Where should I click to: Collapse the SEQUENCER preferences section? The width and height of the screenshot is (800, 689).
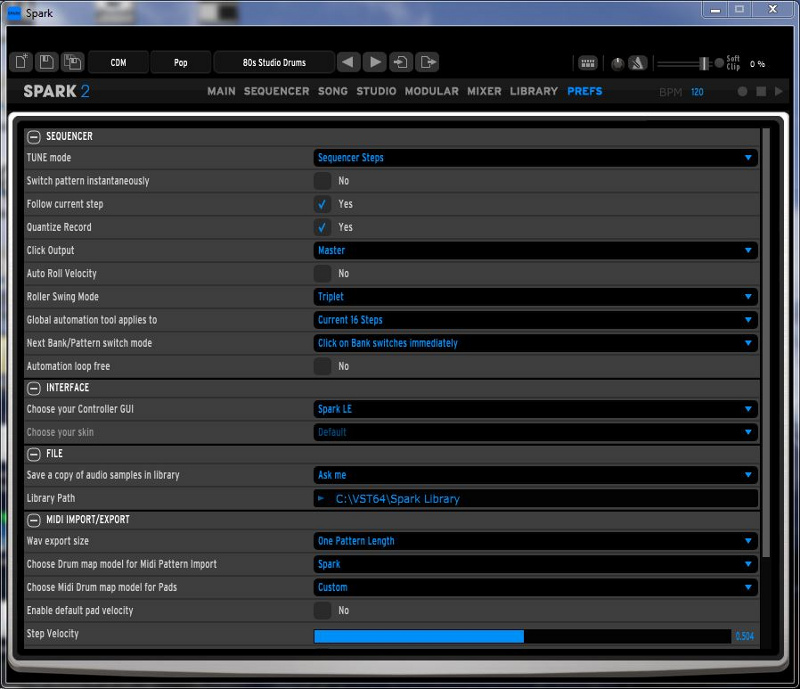click(34, 137)
